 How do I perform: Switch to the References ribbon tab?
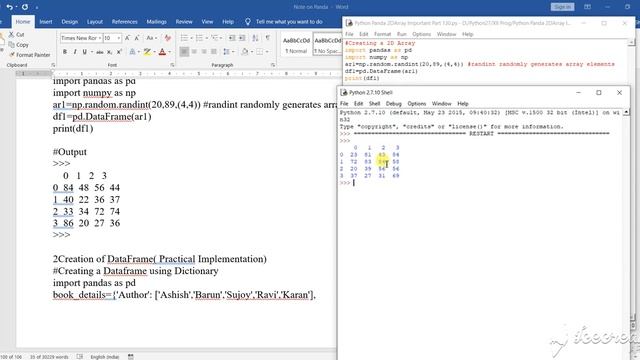coord(124,22)
